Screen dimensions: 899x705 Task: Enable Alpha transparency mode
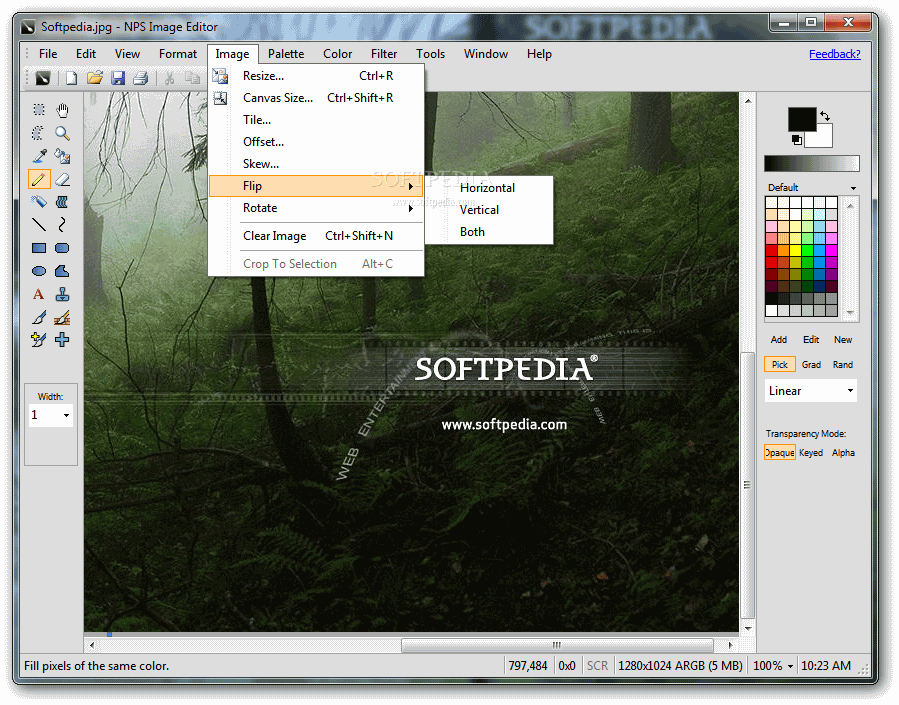(x=843, y=452)
